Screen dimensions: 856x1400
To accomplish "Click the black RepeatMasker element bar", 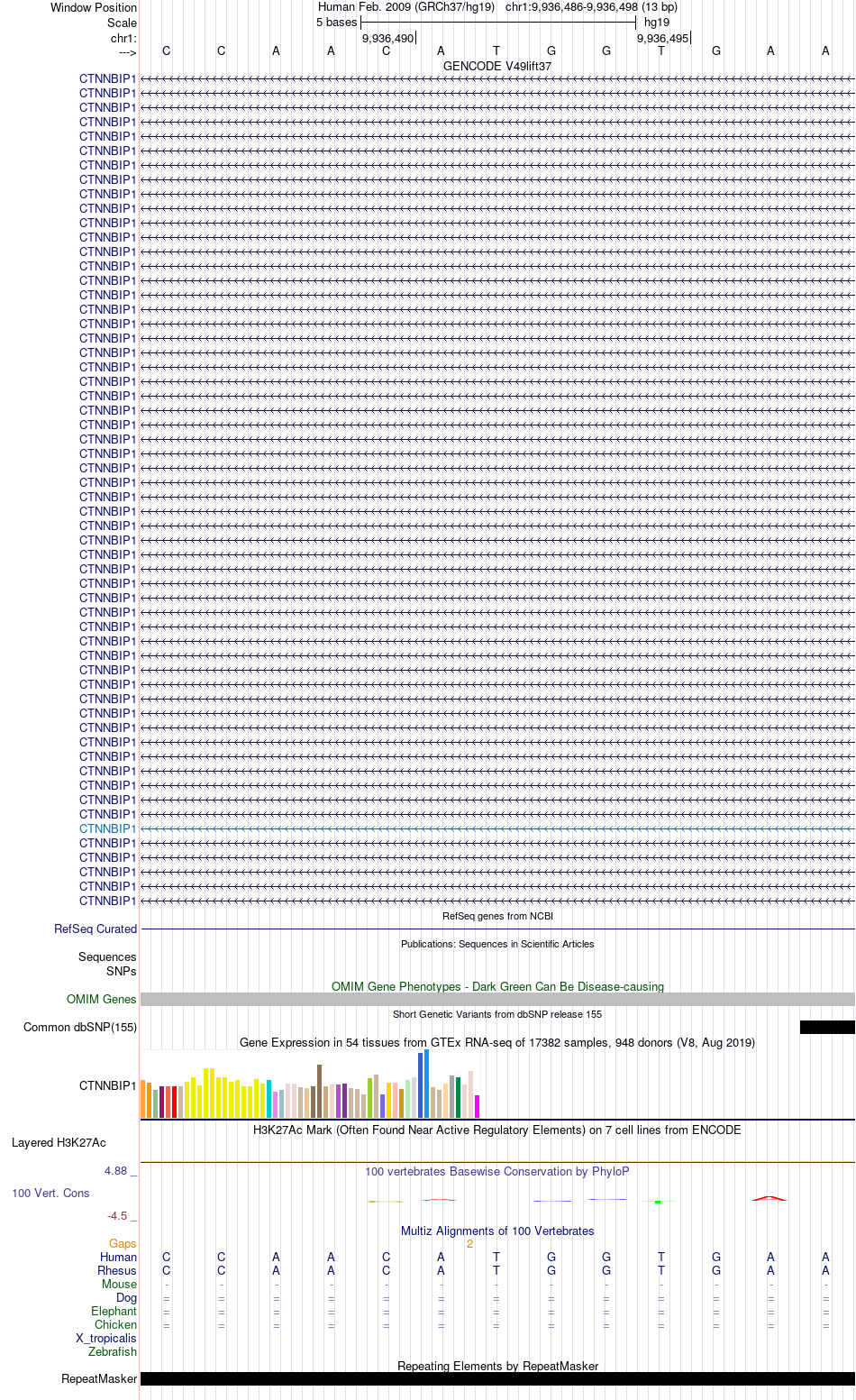I will coord(497,1378).
